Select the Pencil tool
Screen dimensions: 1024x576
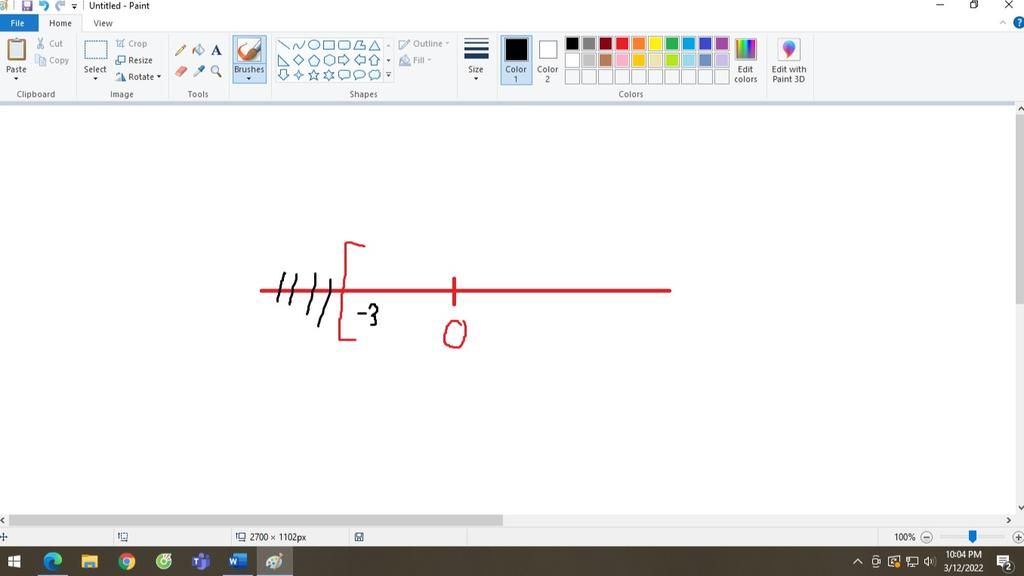tap(180, 50)
